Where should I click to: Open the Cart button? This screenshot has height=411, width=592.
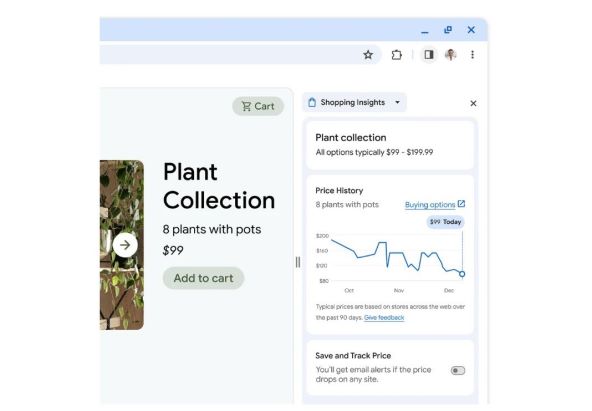point(258,106)
